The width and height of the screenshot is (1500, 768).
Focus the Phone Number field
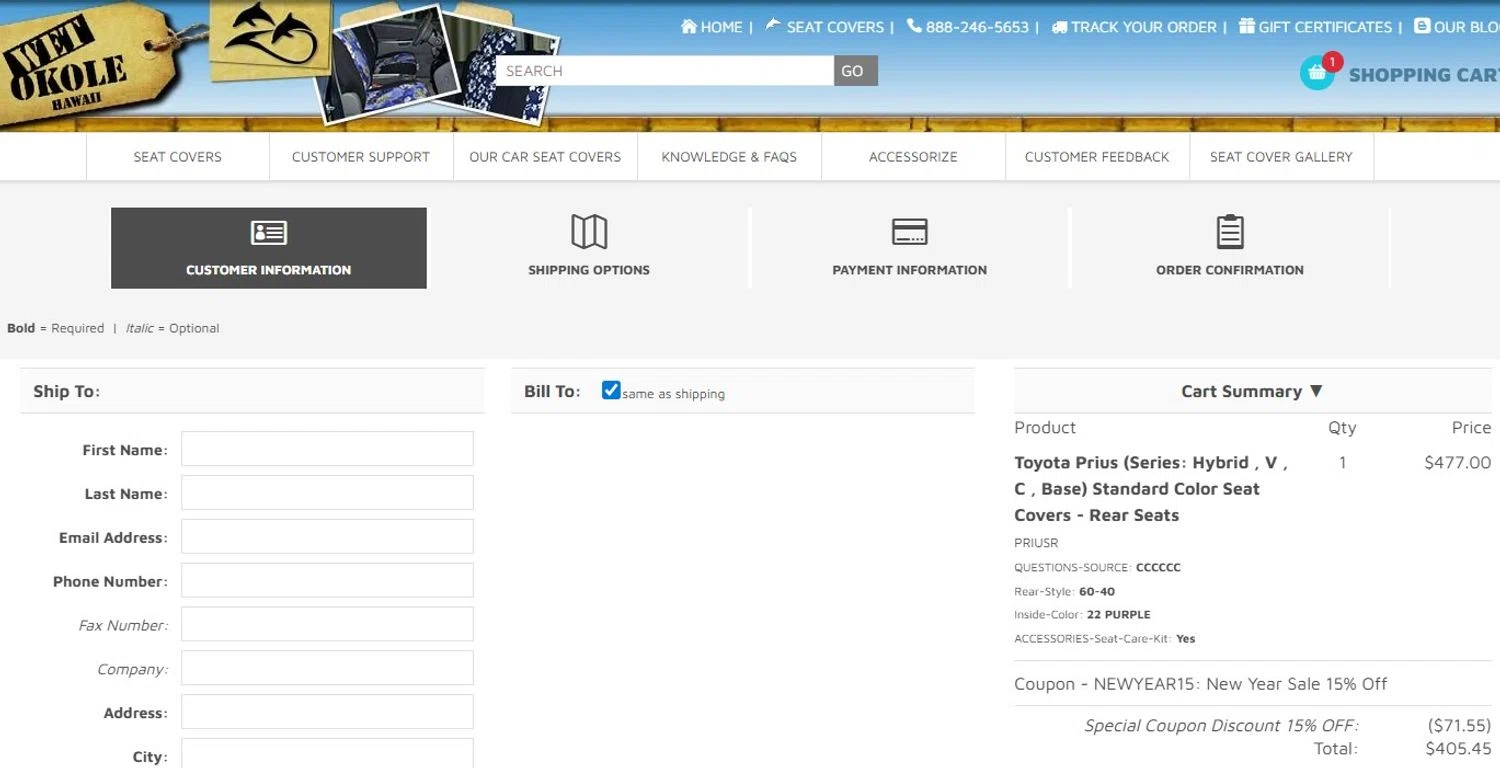(327, 581)
